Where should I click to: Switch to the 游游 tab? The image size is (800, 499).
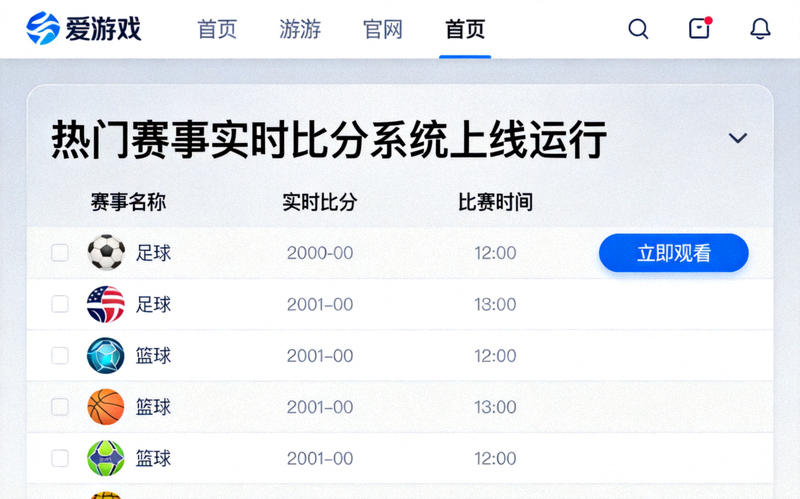click(x=300, y=29)
